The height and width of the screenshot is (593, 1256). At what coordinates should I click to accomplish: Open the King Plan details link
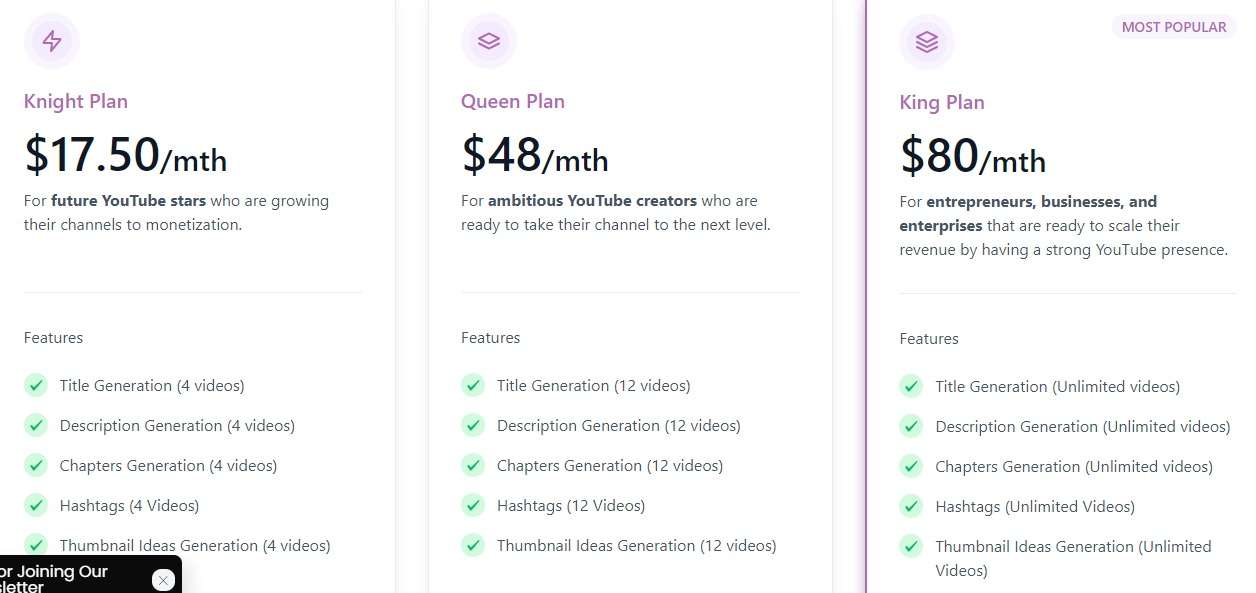[x=941, y=102]
